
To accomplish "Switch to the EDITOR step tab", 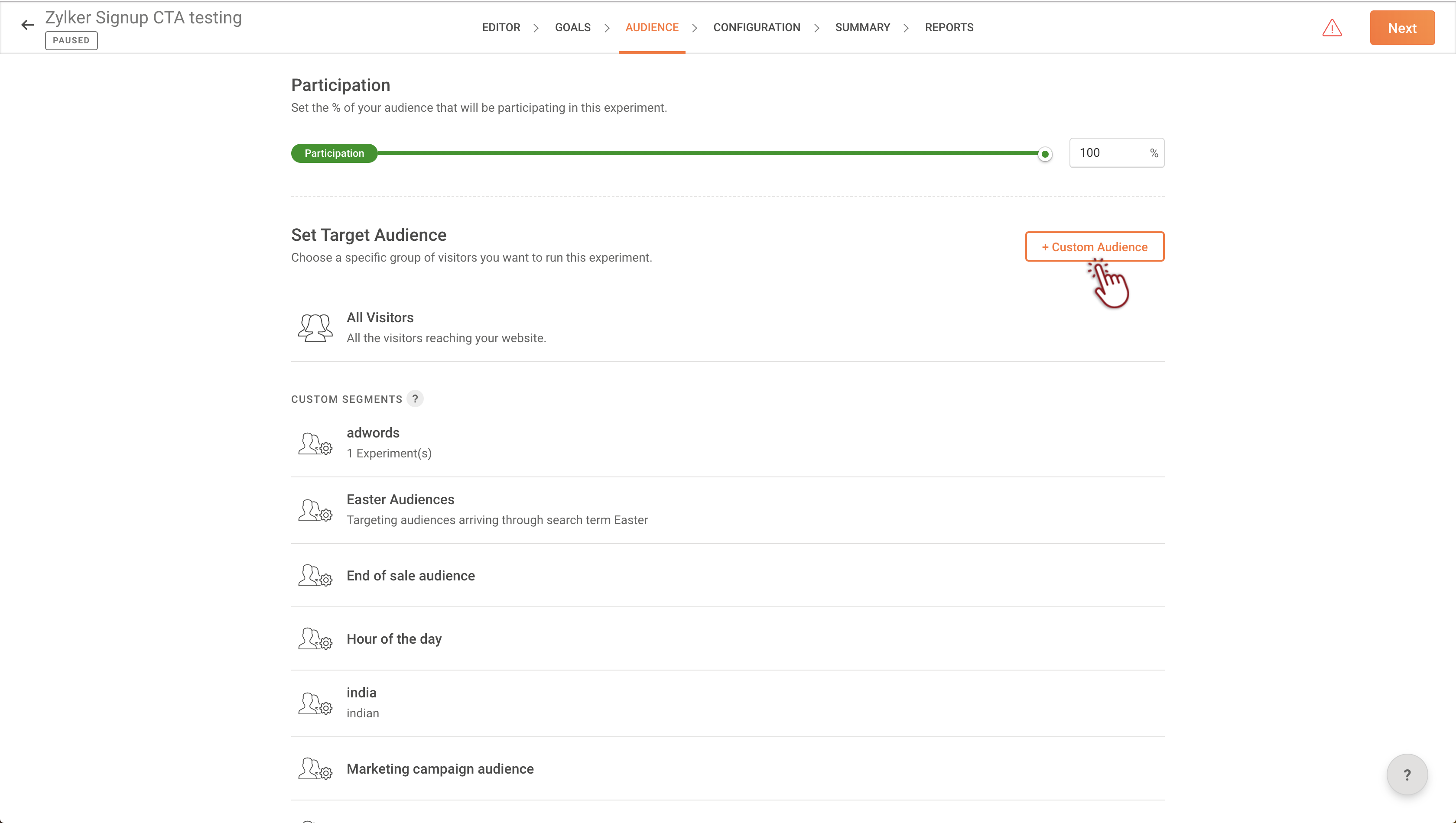I will pyautogui.click(x=501, y=27).
